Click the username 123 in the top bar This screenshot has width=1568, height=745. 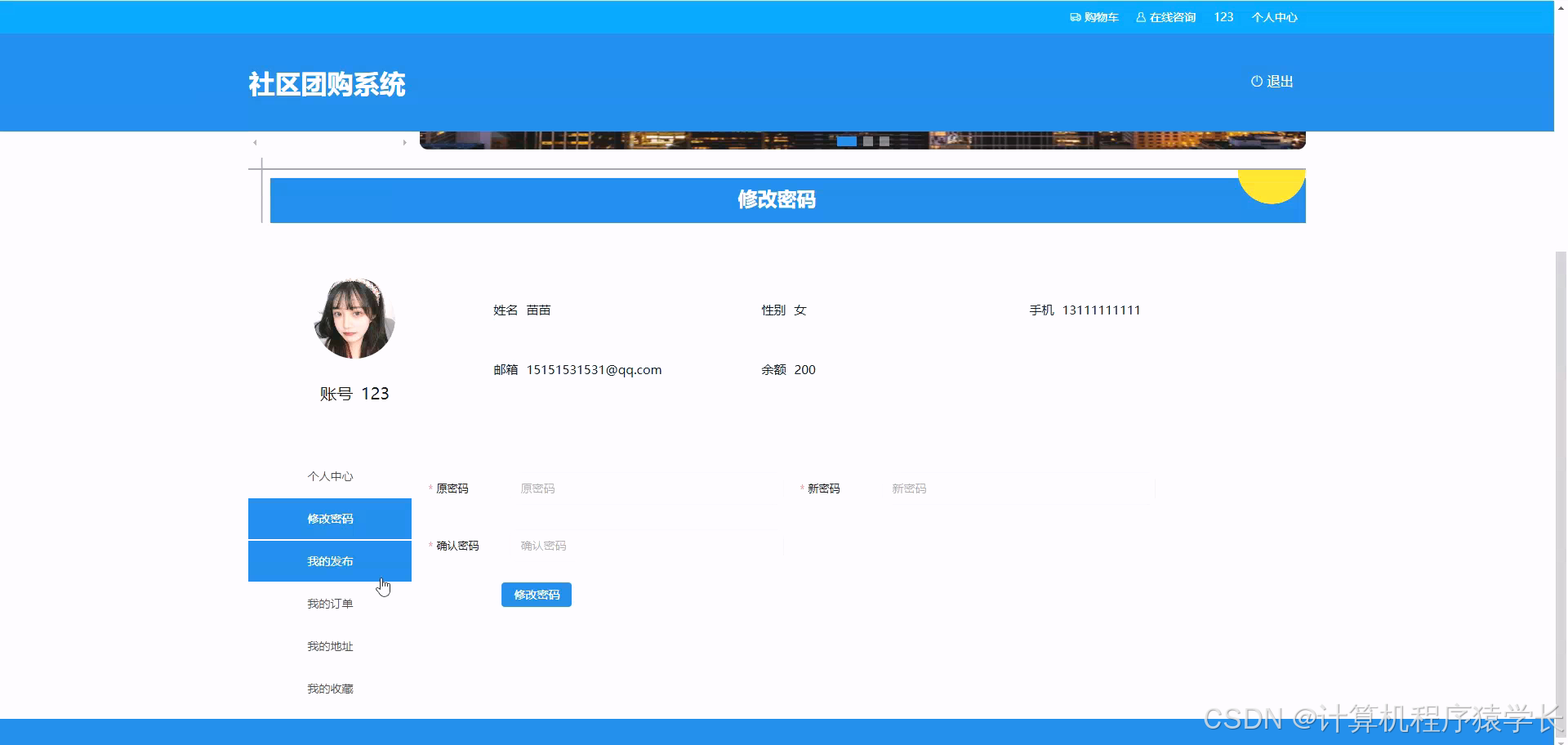(1223, 16)
